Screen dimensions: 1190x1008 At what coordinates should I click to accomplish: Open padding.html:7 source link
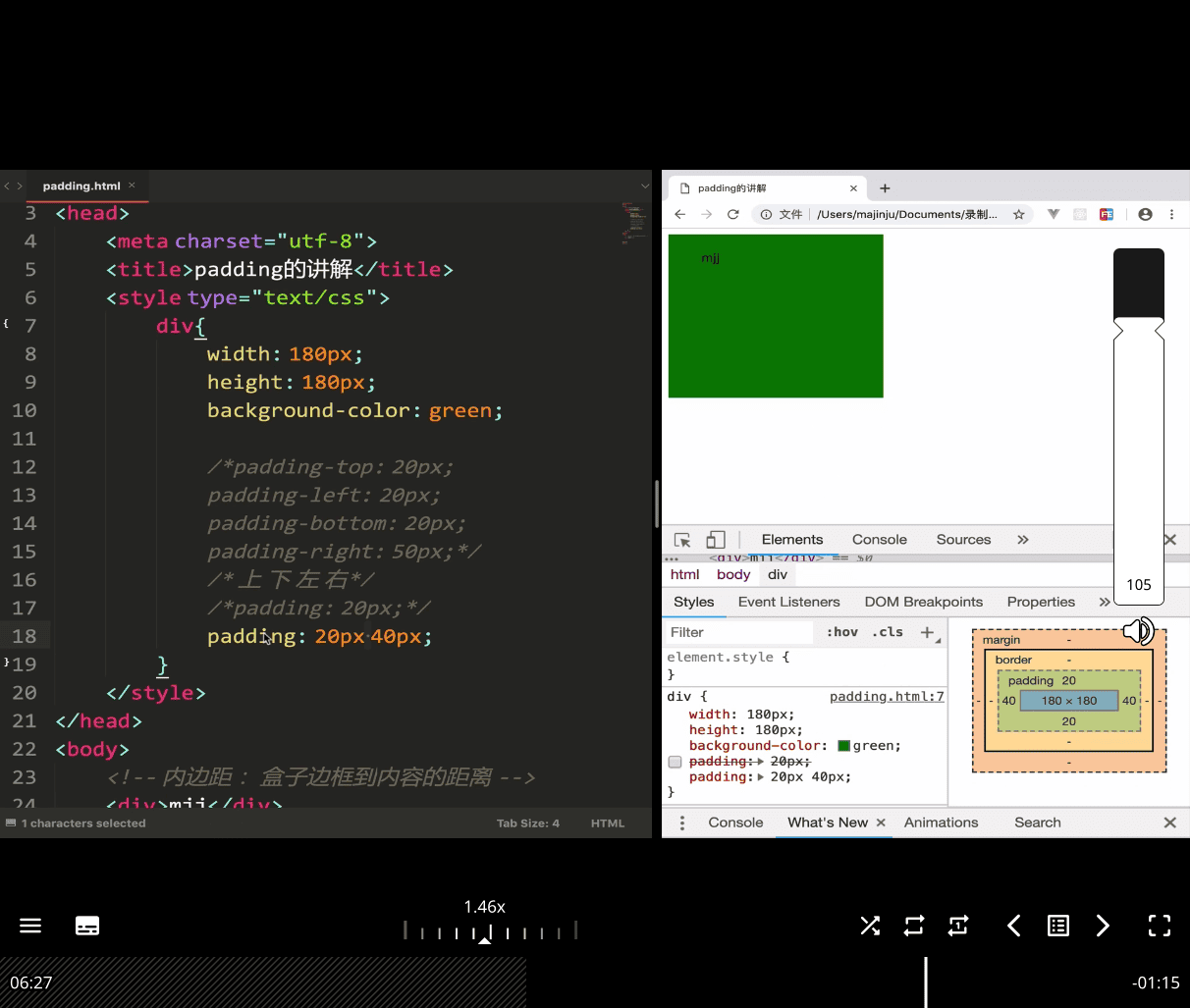tap(887, 696)
